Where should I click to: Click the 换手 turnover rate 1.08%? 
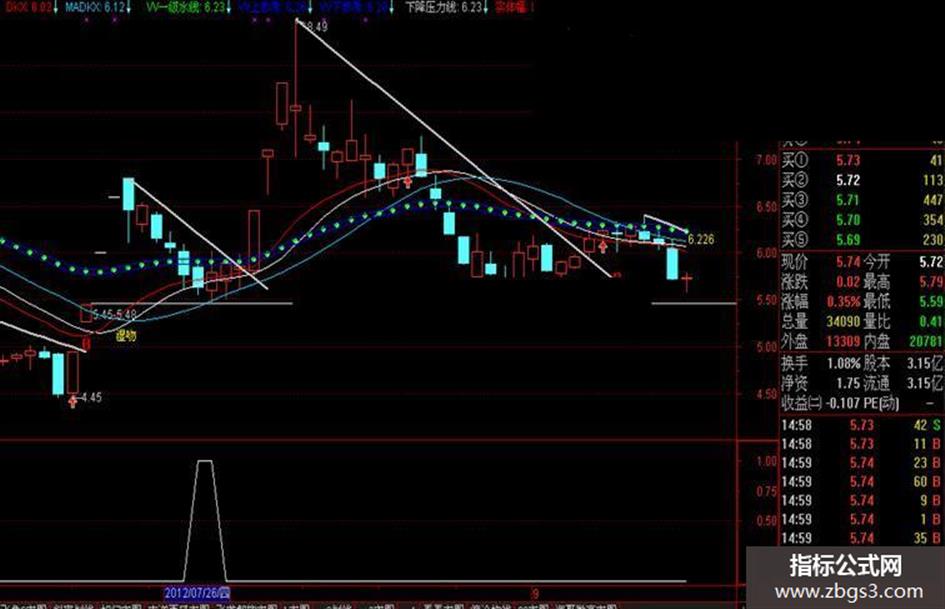843,364
